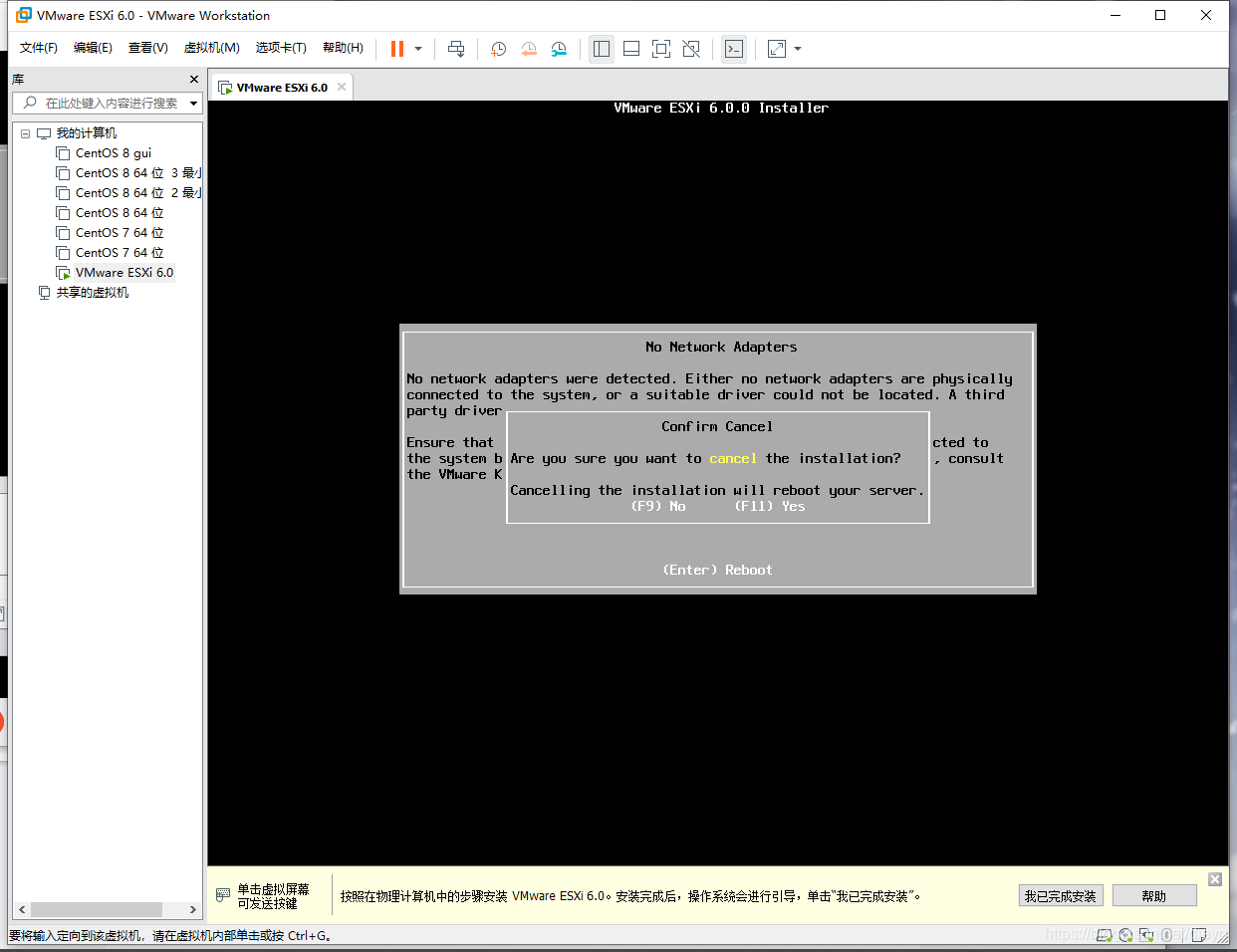The width and height of the screenshot is (1237, 952).
Task: Minimize the VMware Workstation window
Action: click(1115, 15)
